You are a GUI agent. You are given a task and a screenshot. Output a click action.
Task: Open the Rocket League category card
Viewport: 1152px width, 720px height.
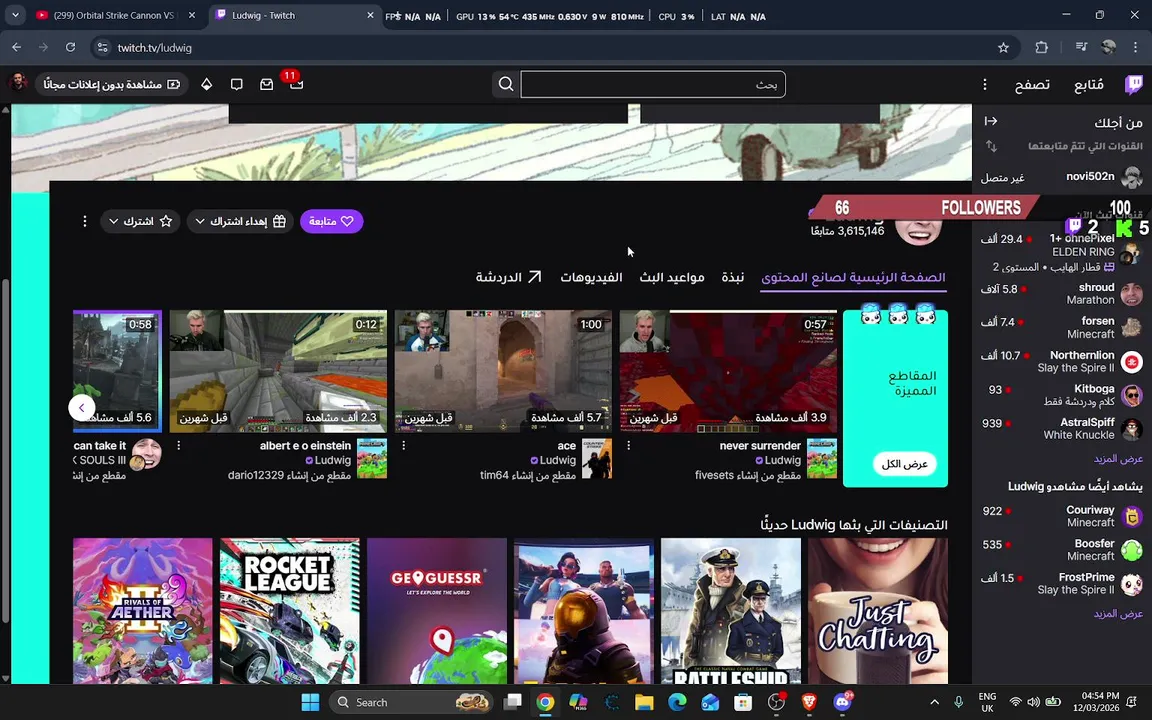(x=290, y=611)
